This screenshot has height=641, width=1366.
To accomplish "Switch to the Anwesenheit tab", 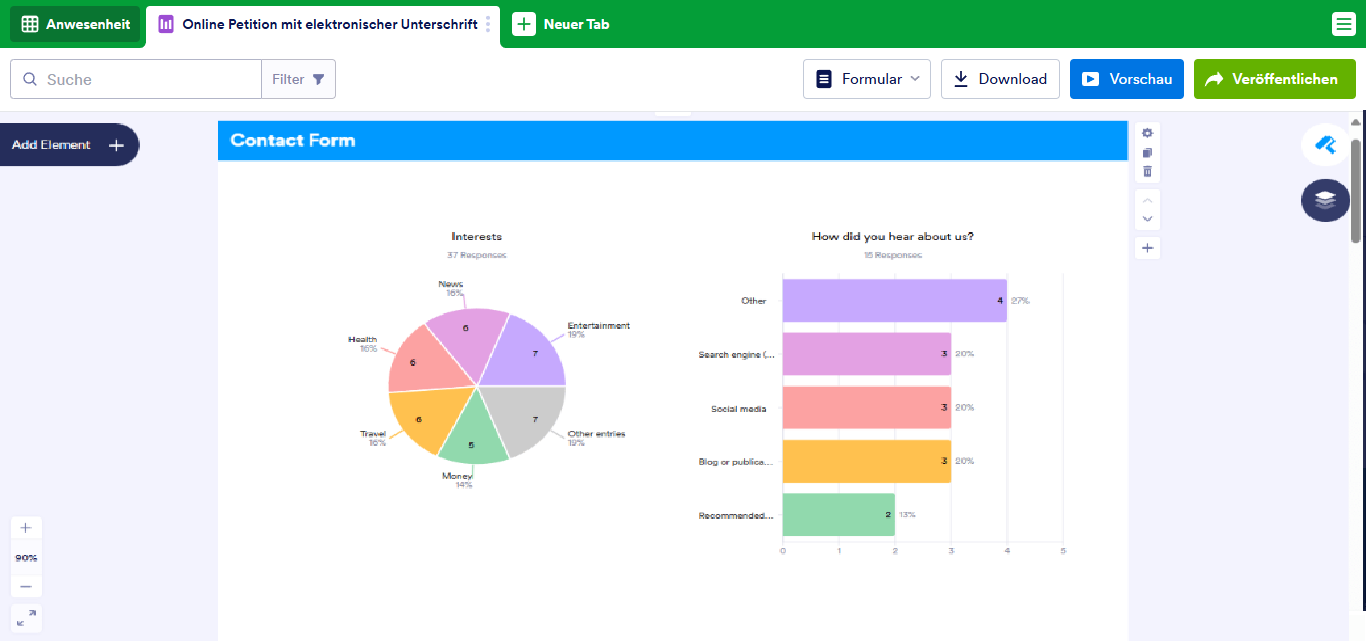I will coord(75,24).
